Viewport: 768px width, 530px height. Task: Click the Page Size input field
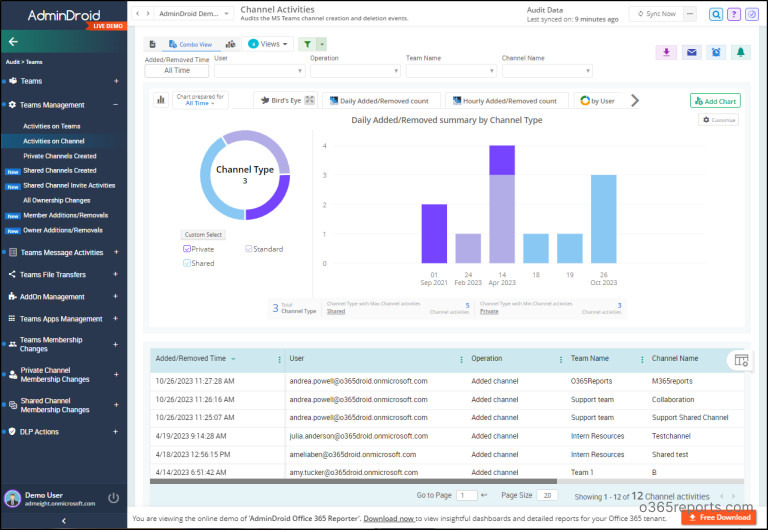click(x=547, y=495)
